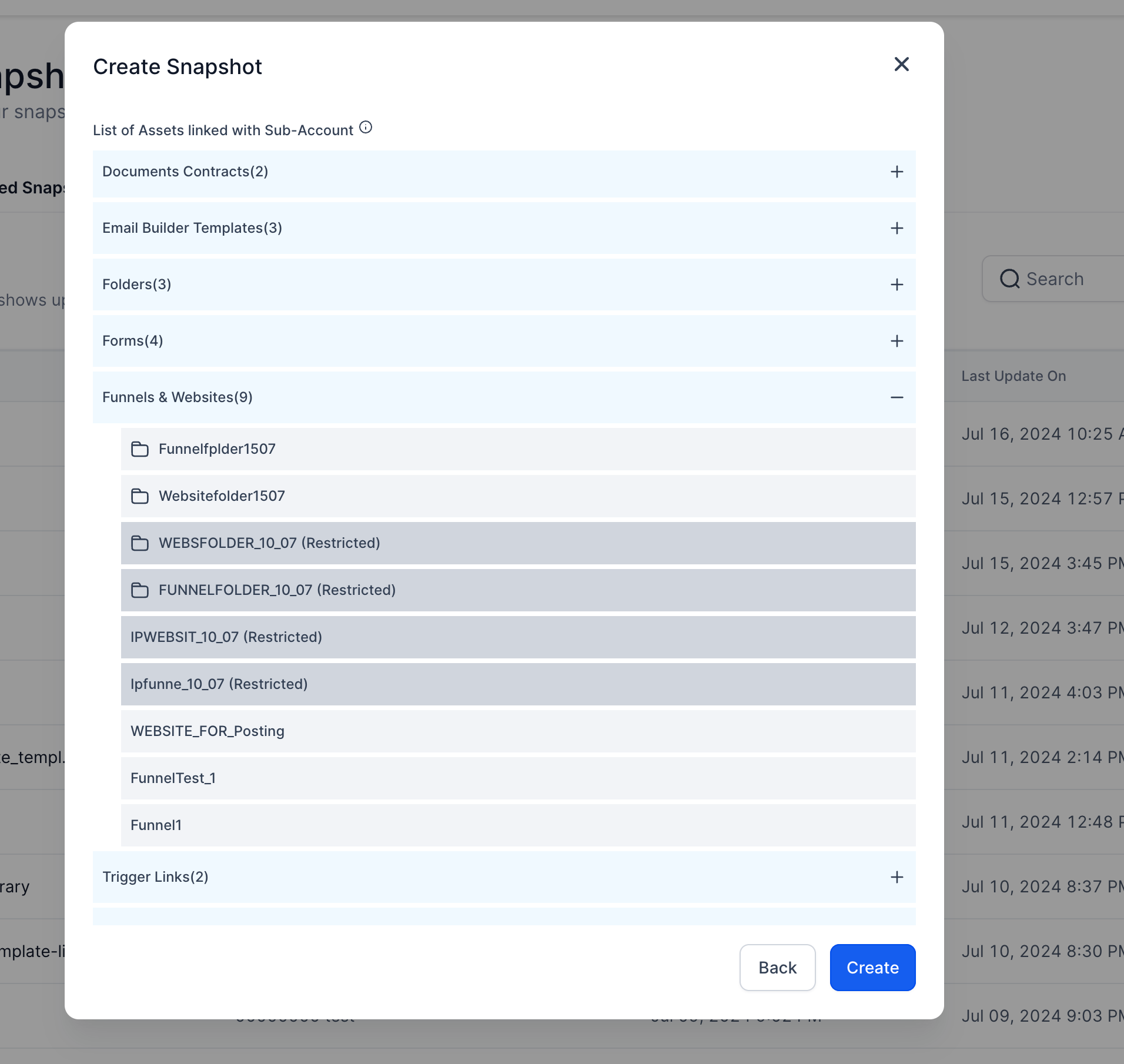Click the Back button
This screenshot has height=1064, width=1124.
point(777,968)
